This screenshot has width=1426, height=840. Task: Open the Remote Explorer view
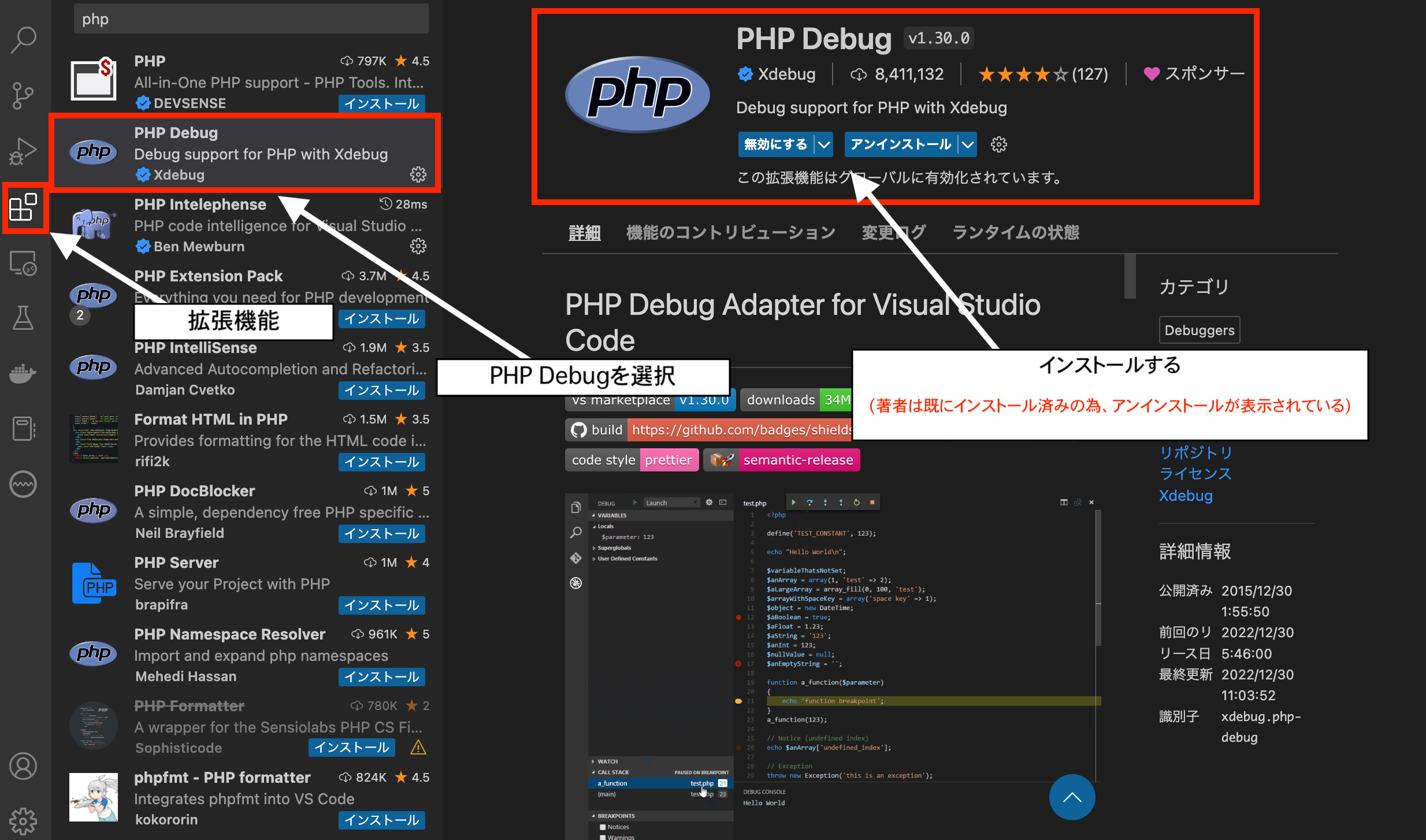click(x=23, y=263)
